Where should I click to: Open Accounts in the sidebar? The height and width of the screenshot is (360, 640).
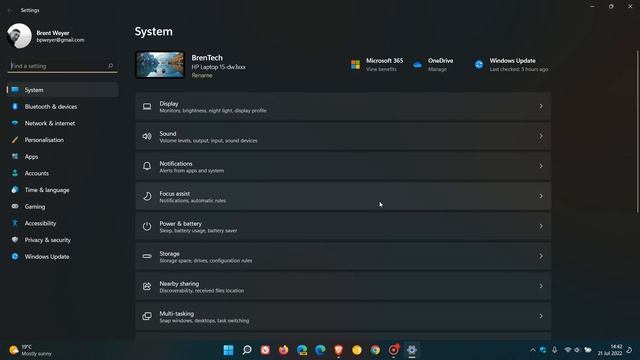(x=63, y=173)
